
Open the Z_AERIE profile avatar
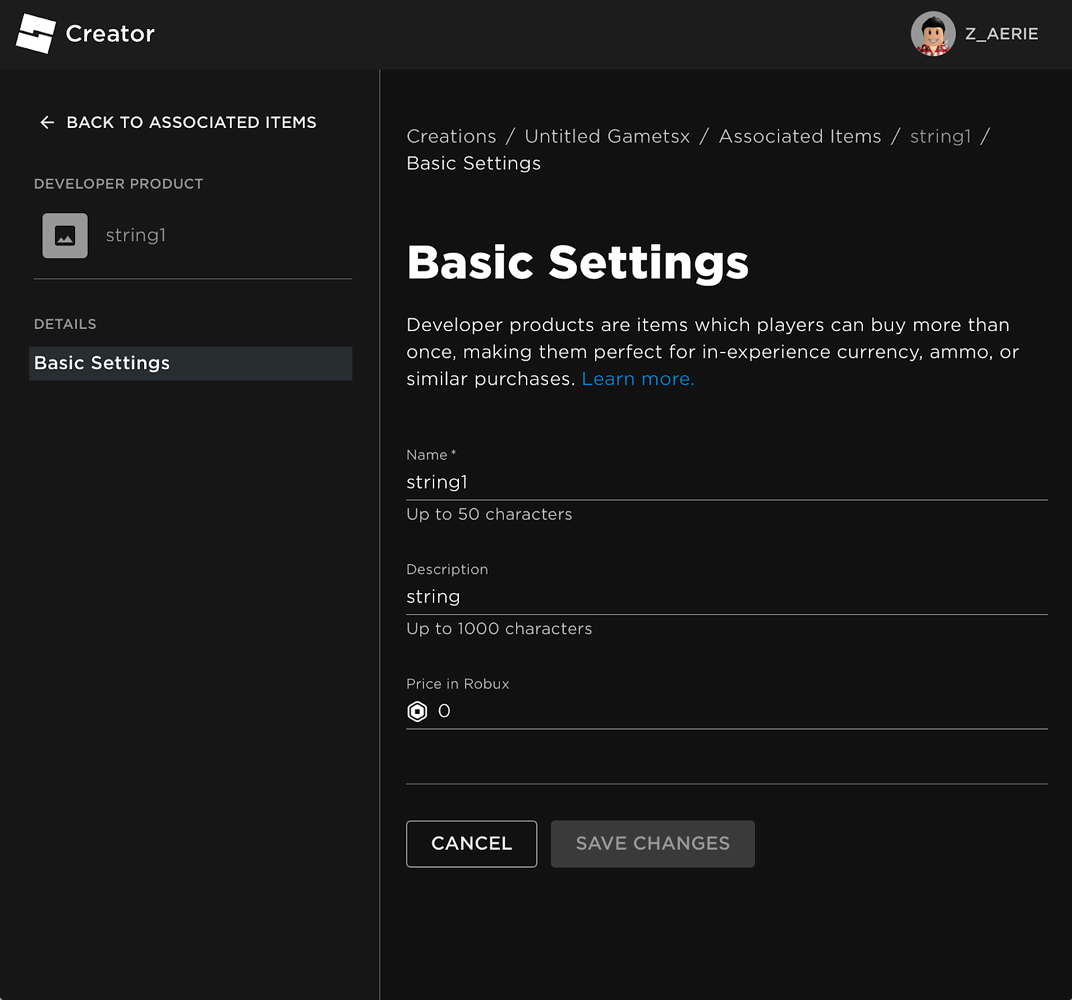933,33
